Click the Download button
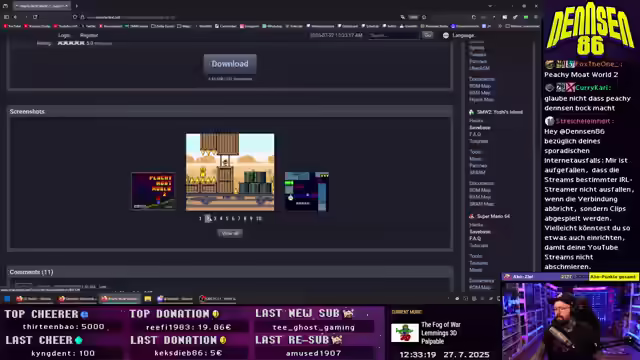The image size is (640, 360). [230, 64]
